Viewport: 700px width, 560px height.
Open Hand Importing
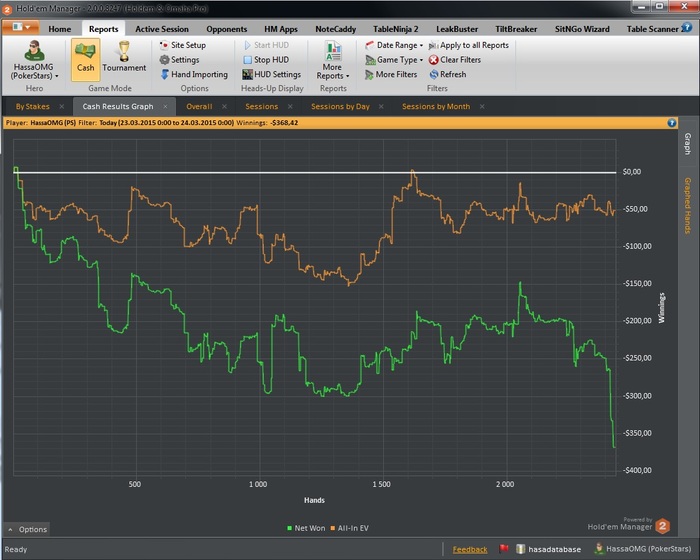[194, 75]
